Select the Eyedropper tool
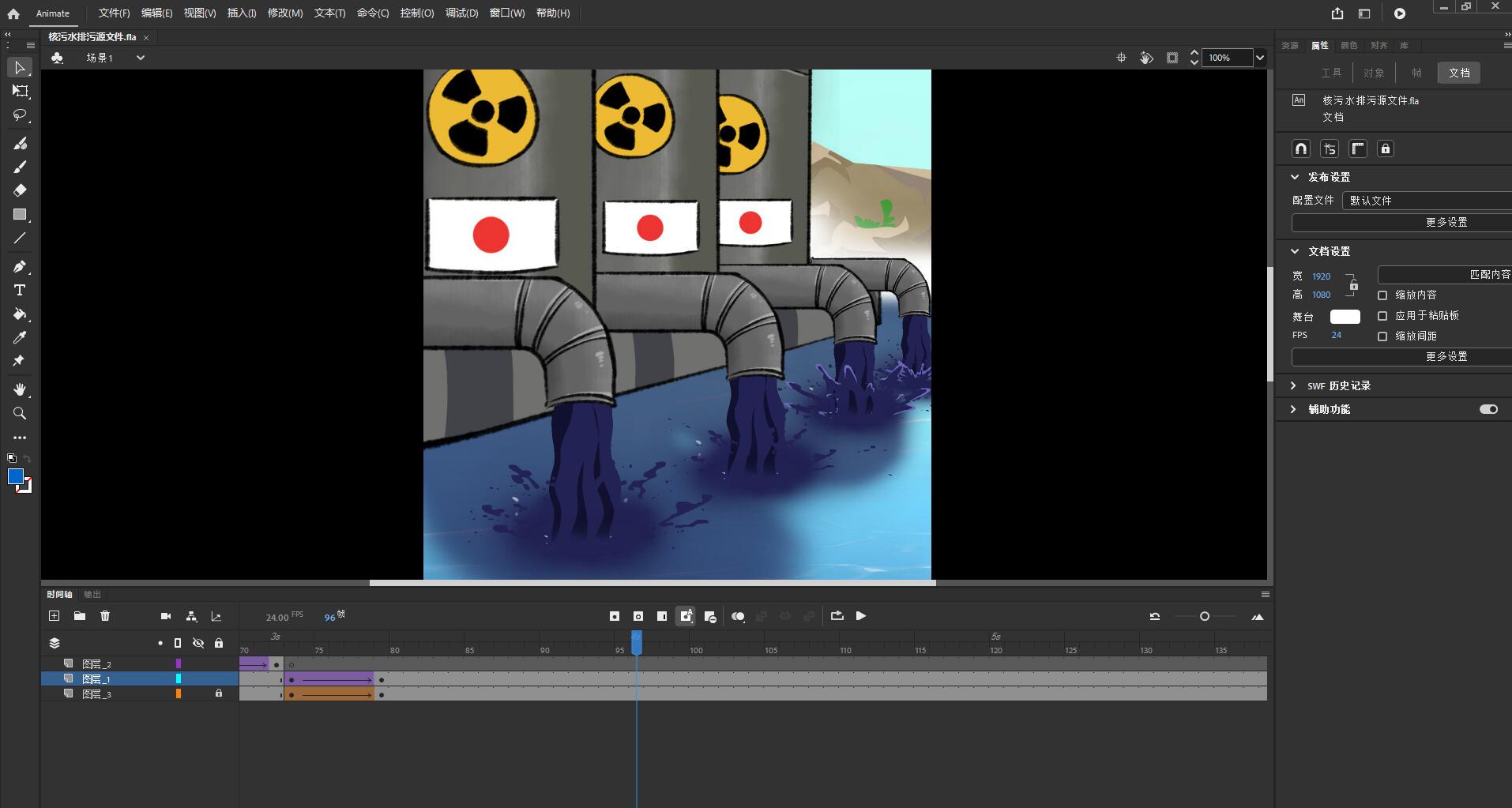 pyautogui.click(x=20, y=337)
